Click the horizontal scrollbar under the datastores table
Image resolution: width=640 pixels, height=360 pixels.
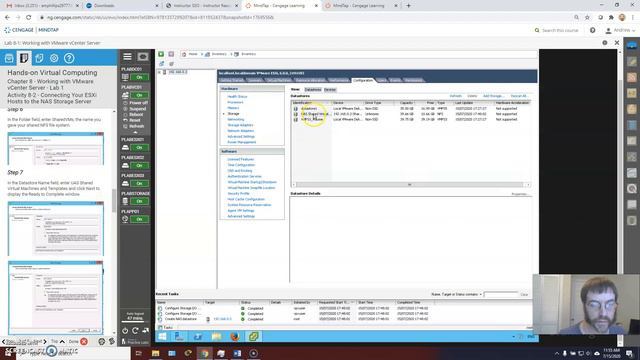(410, 185)
